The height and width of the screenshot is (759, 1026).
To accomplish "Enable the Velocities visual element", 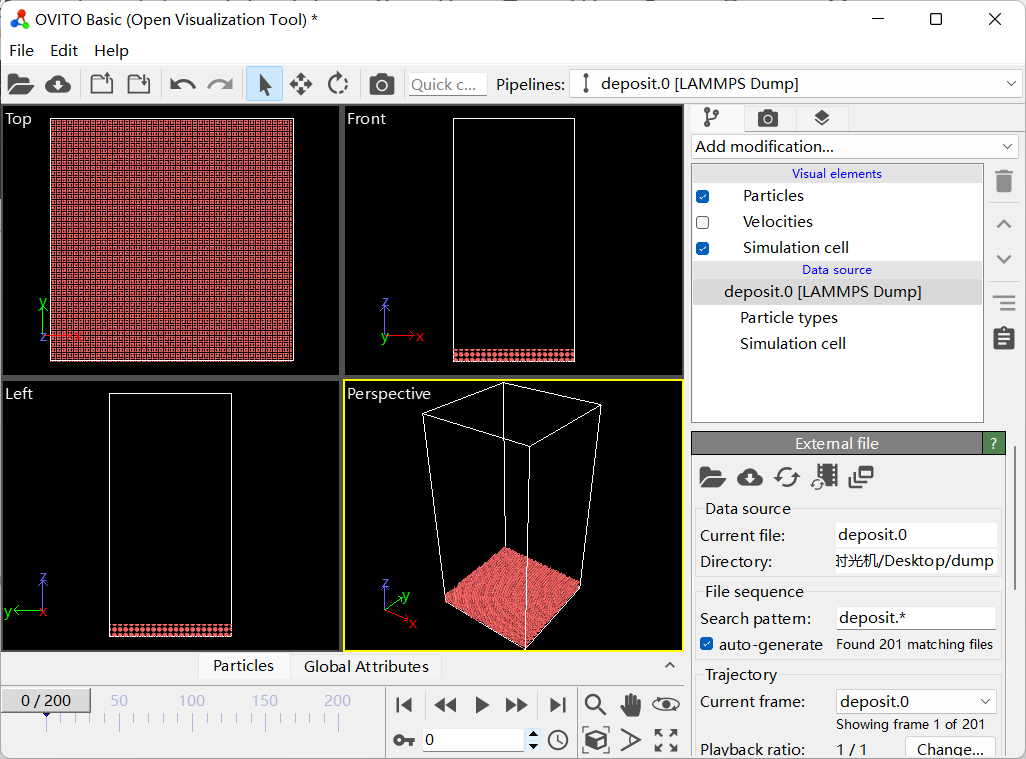I will coord(703,222).
